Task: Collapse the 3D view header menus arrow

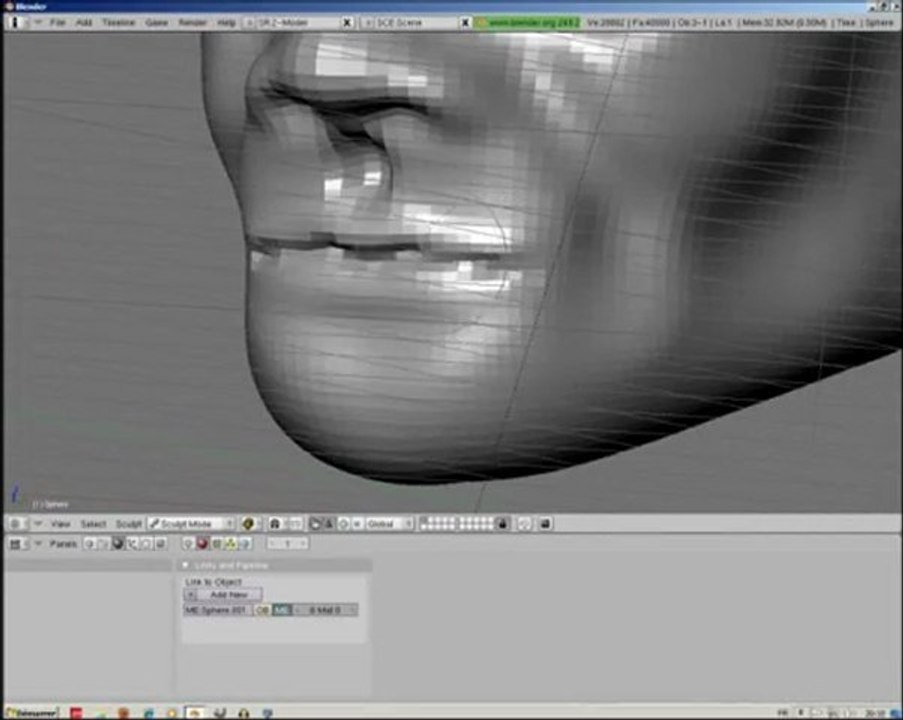Action: pos(38,524)
